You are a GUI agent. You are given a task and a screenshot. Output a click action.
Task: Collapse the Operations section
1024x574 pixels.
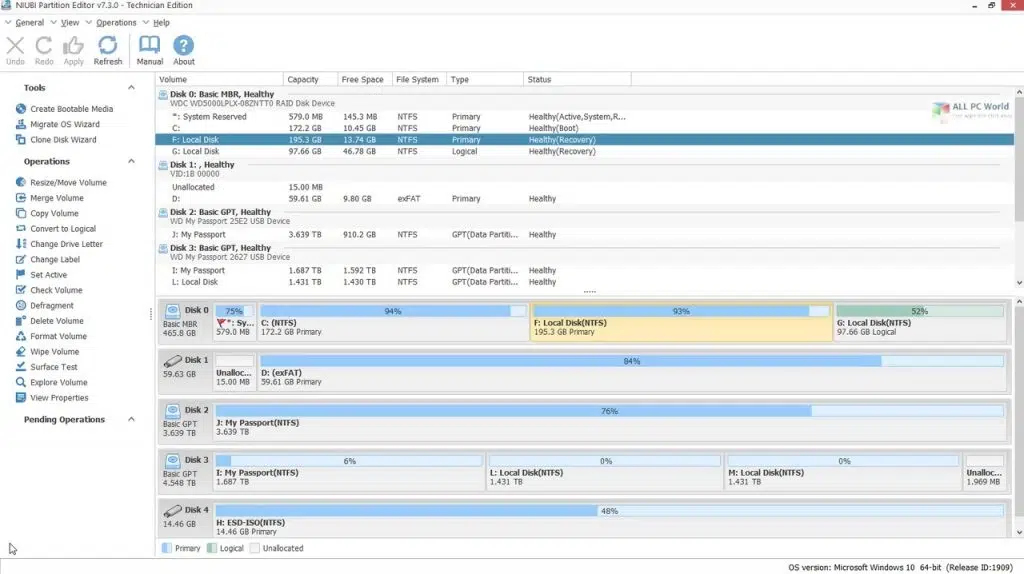131,161
